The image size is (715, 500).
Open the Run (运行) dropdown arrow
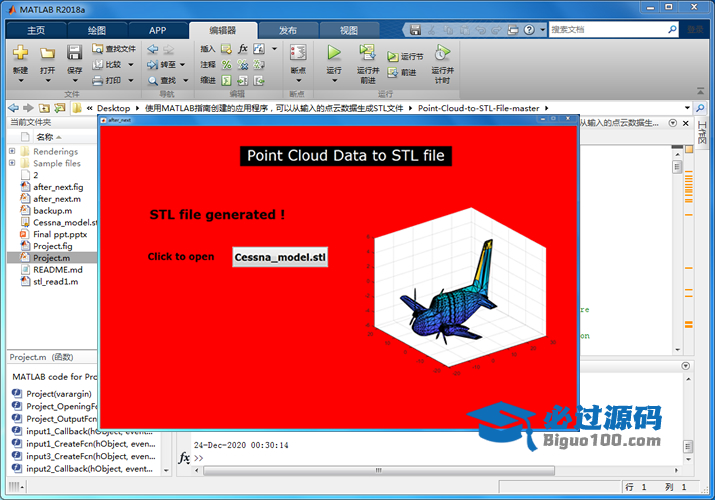334,81
